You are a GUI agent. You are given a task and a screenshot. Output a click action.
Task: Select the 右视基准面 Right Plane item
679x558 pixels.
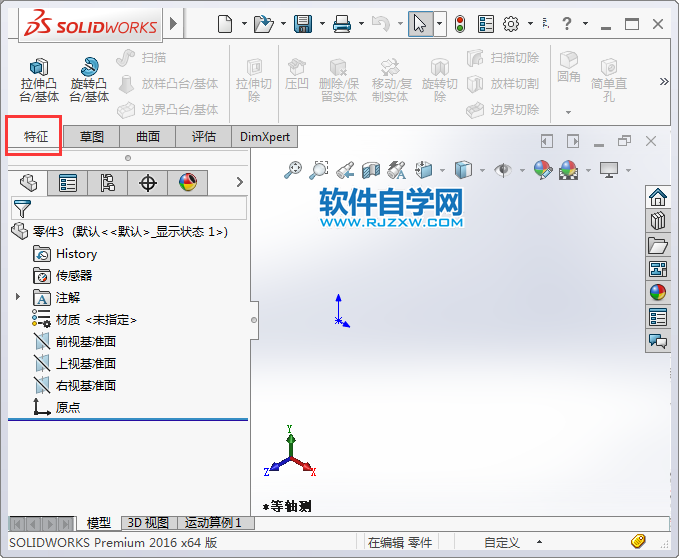point(74,385)
